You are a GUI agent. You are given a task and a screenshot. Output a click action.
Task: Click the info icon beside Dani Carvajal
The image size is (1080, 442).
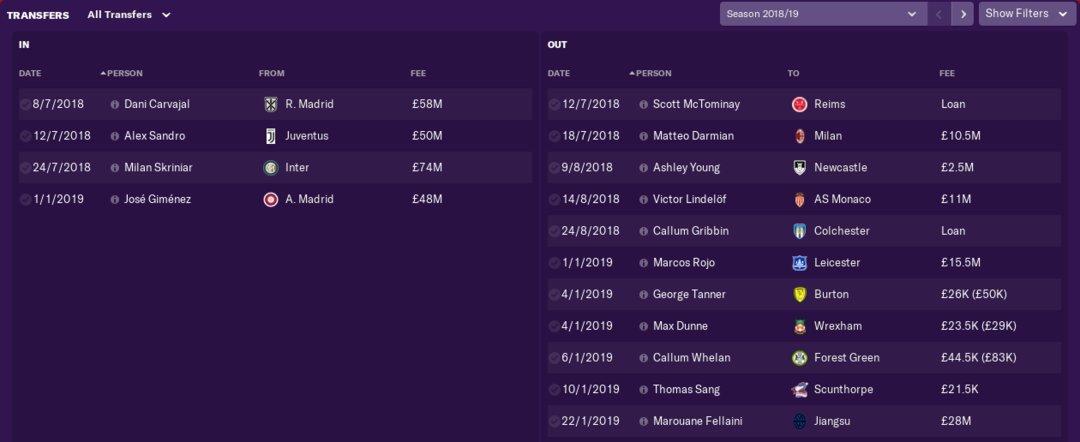click(x=115, y=104)
